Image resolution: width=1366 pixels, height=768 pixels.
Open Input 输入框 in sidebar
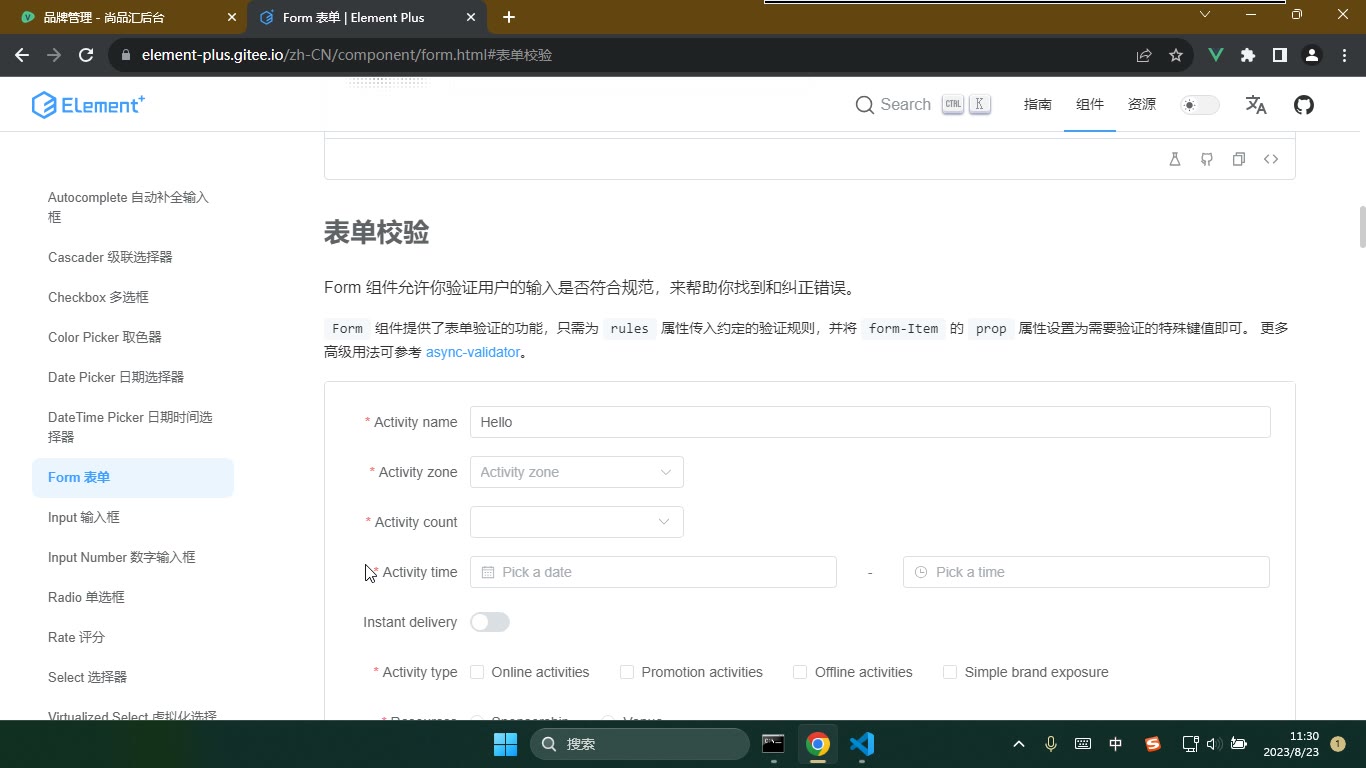point(132,517)
